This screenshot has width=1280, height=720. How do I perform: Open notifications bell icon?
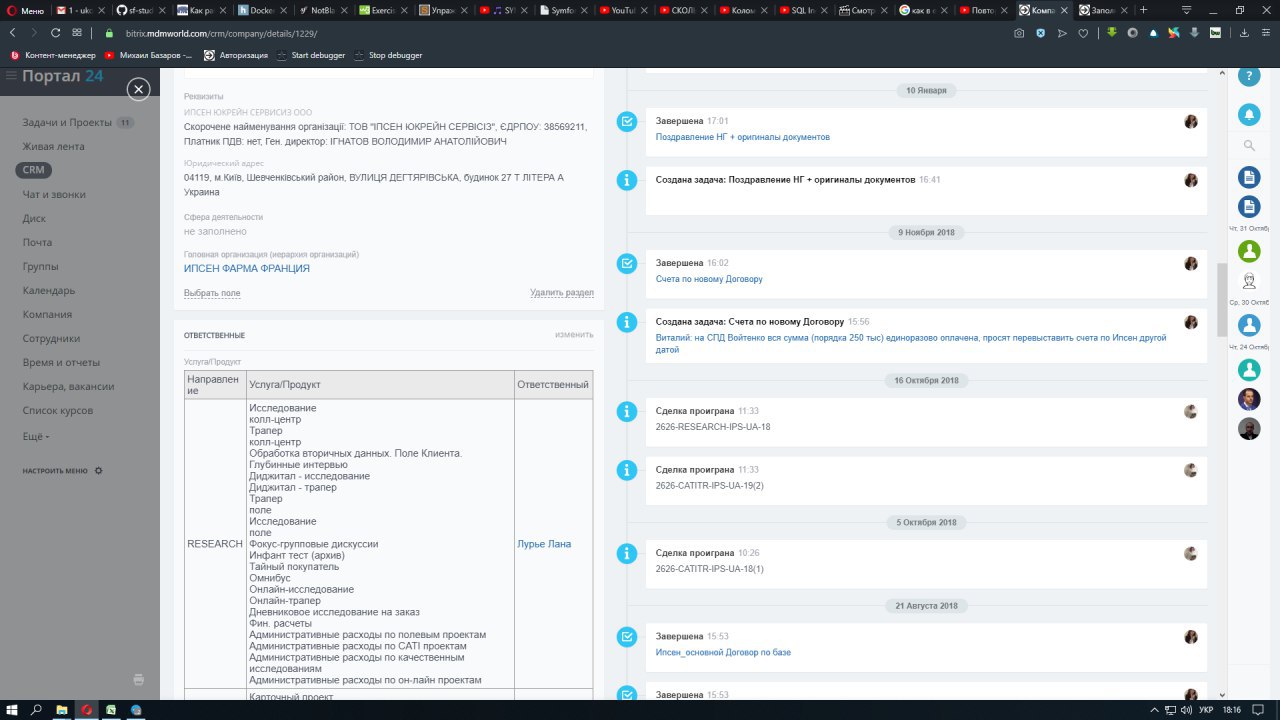point(1249,114)
